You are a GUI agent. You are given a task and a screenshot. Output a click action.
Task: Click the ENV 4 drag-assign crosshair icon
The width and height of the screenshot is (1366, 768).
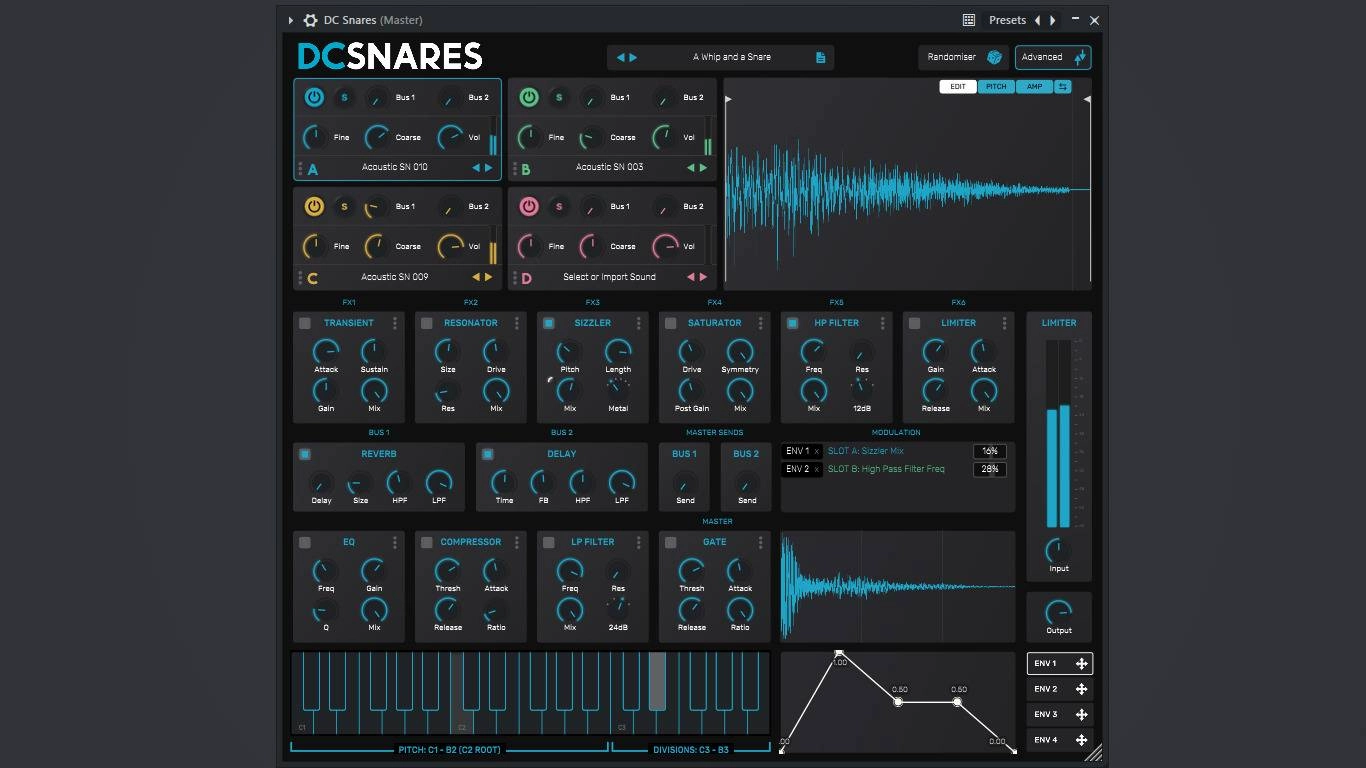pos(1081,740)
